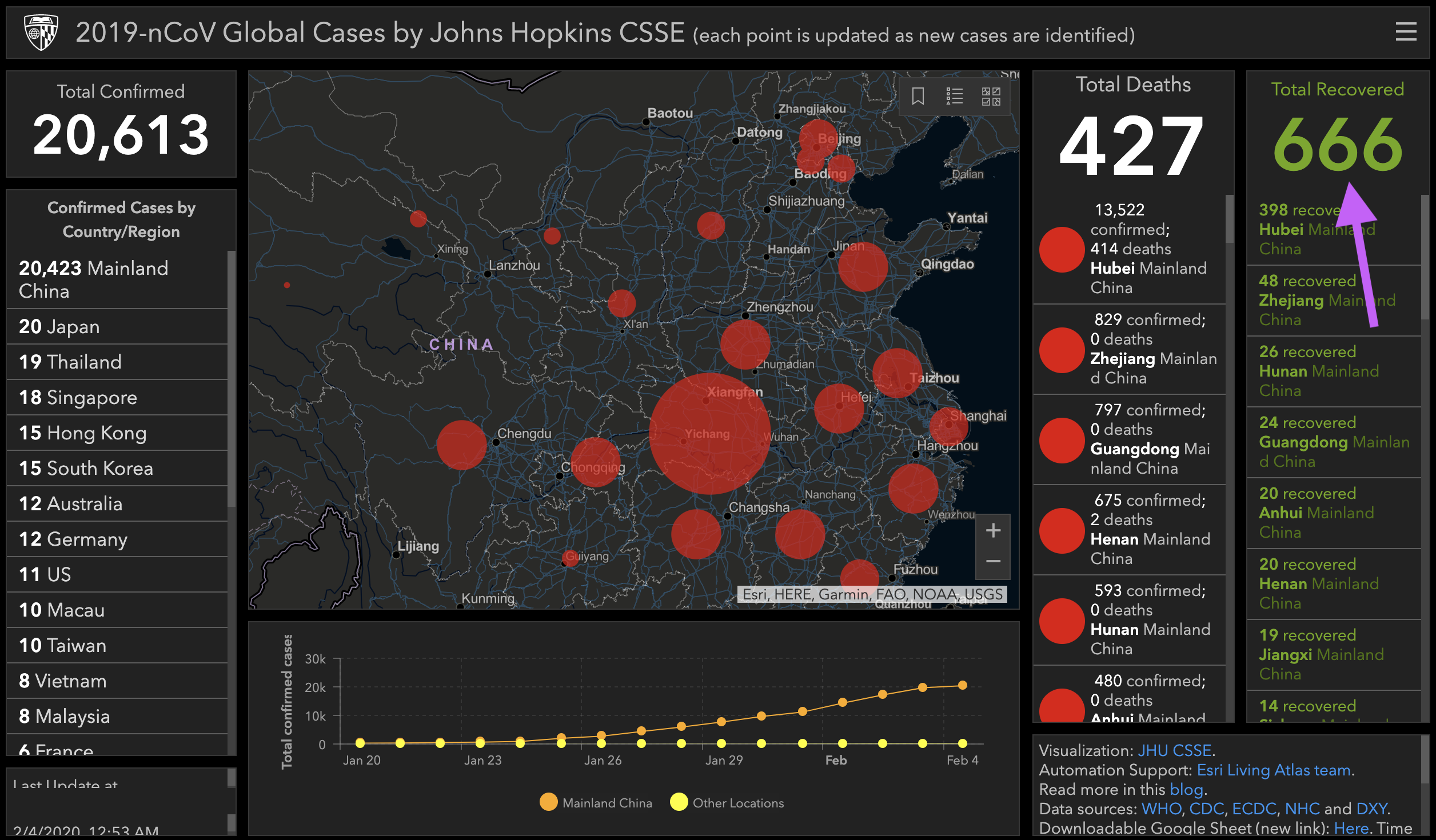The image size is (1436, 840).
Task: Open the ECDC data source link
Action: point(1254,809)
